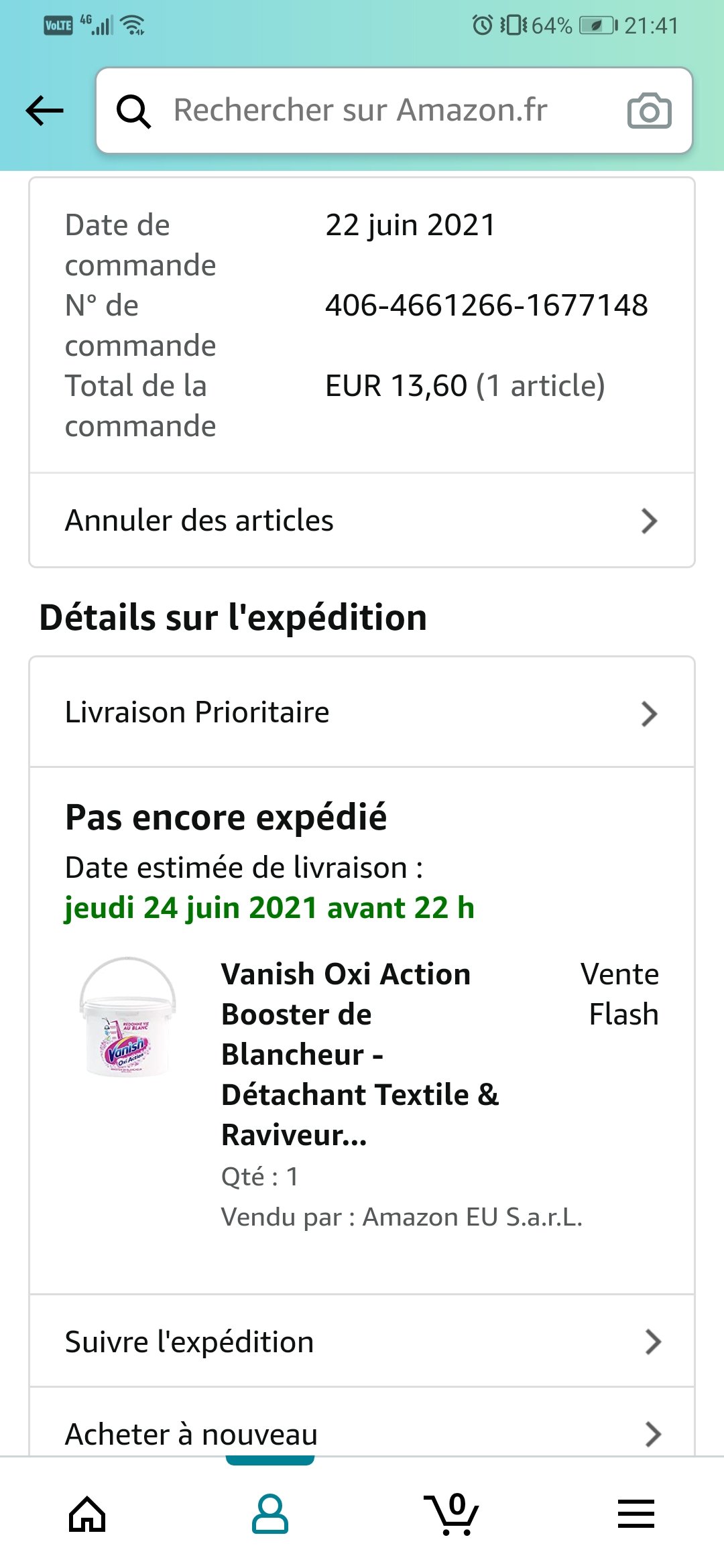The width and height of the screenshot is (724, 1568).
Task: Open the hamburger menu icon
Action: click(636, 1514)
